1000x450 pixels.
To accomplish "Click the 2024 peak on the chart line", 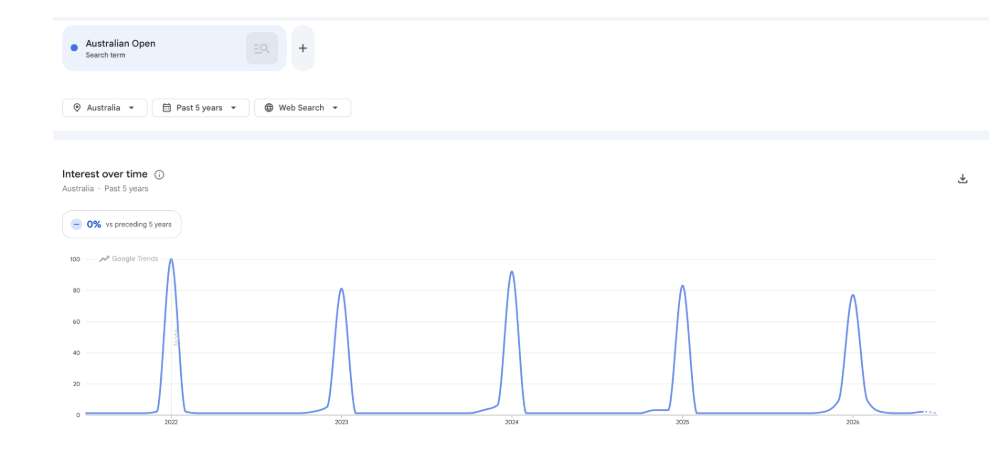I will tap(511, 272).
